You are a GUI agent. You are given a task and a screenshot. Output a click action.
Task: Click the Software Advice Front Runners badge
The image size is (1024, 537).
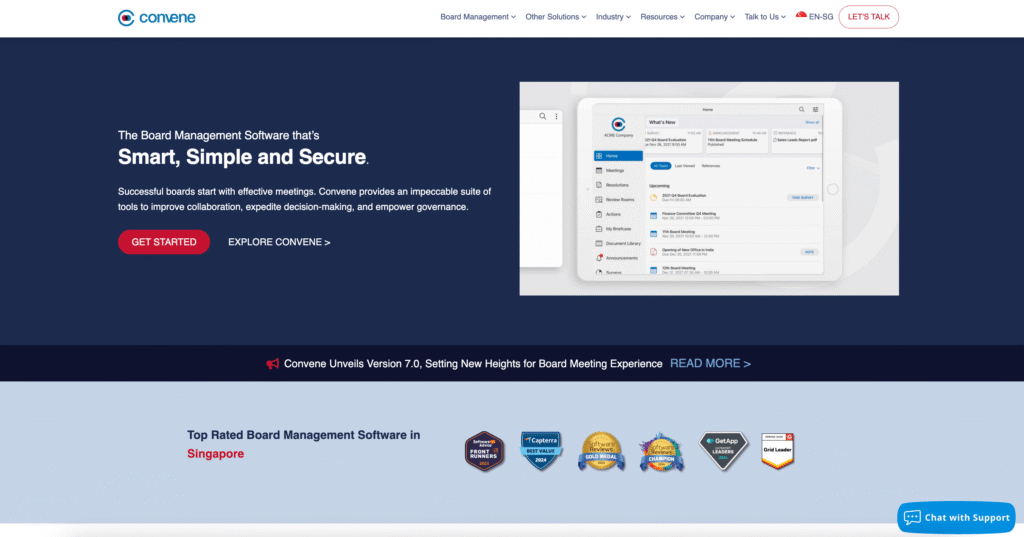click(485, 451)
